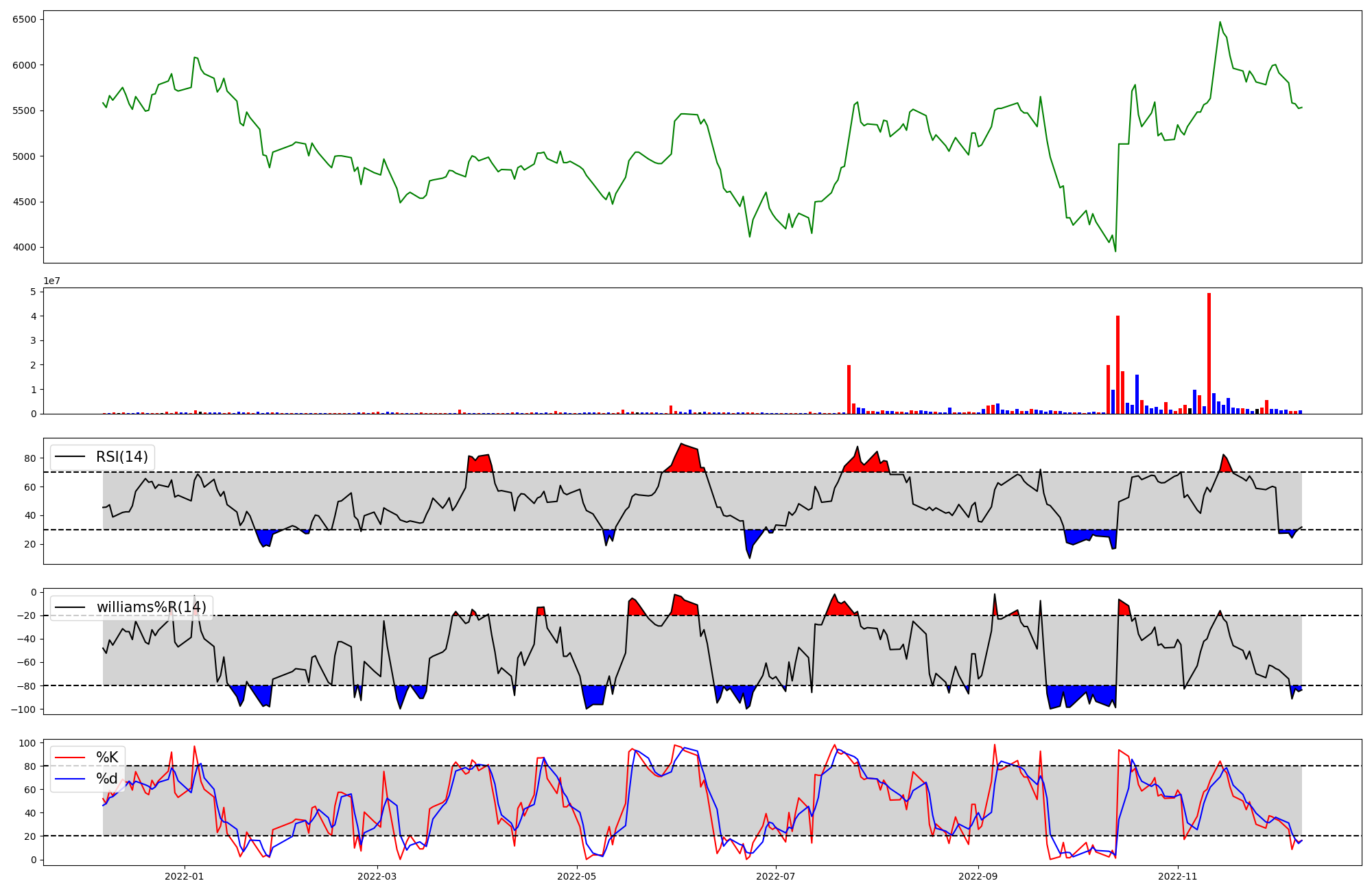
Task: Click the RSI(14) legend label
Action: click(x=121, y=457)
